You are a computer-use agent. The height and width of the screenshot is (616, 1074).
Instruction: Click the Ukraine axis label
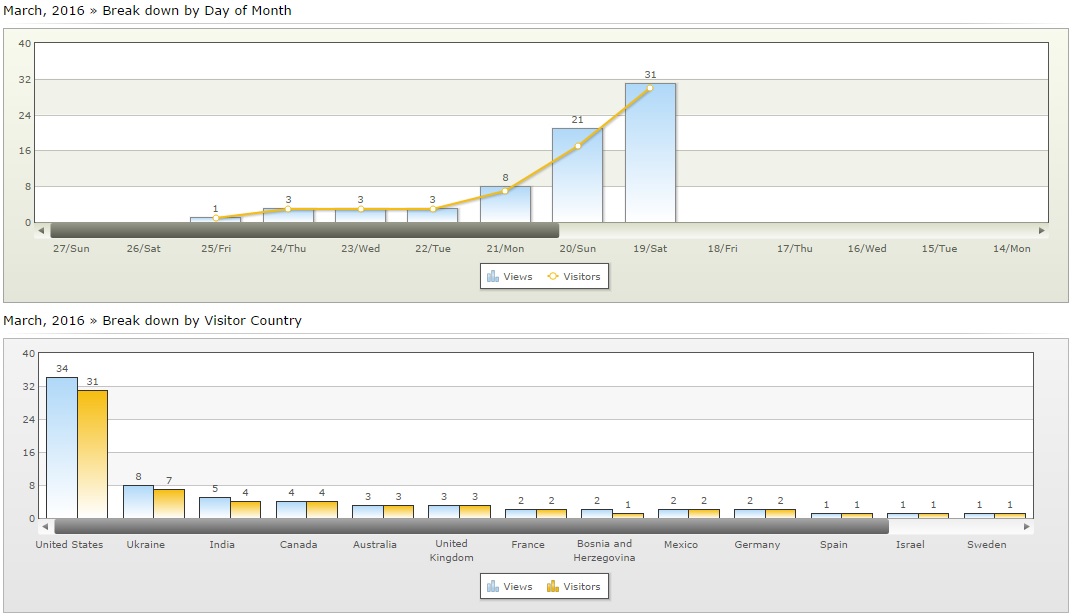click(x=145, y=545)
